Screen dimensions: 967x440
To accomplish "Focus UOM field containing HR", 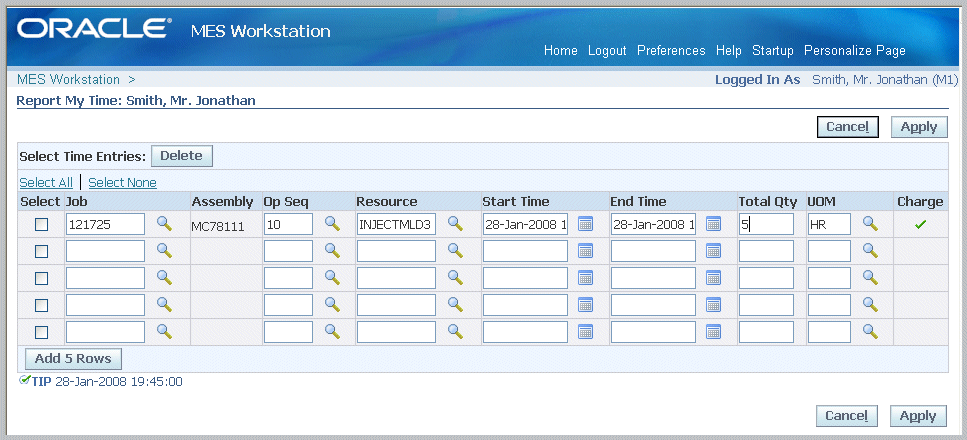I will (x=829, y=225).
